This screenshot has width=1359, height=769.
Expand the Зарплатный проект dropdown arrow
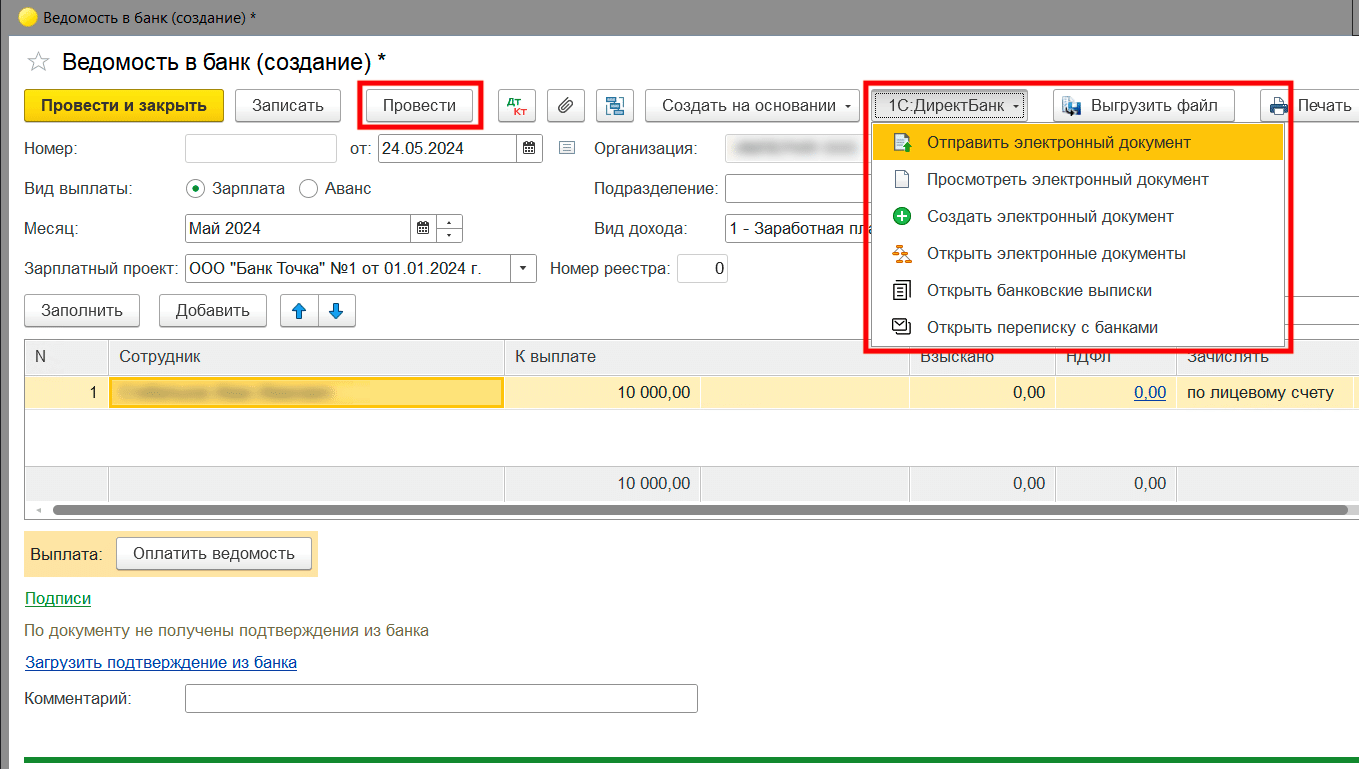[523, 268]
